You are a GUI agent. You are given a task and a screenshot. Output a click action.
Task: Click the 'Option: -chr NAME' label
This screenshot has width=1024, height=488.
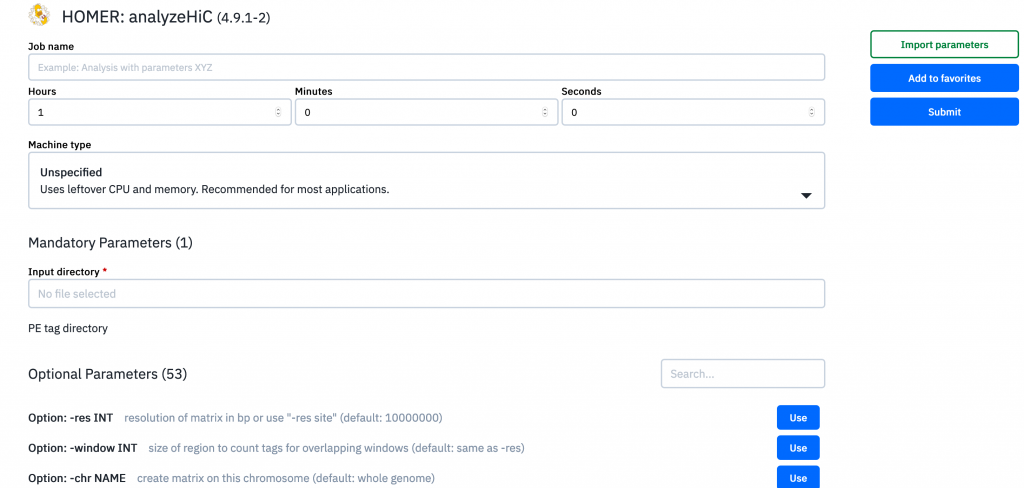point(77,478)
